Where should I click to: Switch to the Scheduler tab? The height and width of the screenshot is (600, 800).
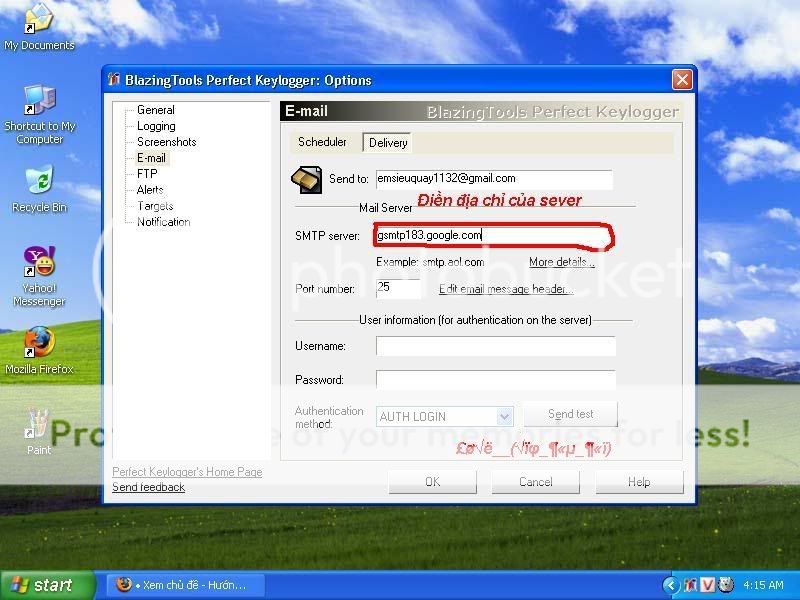click(323, 142)
